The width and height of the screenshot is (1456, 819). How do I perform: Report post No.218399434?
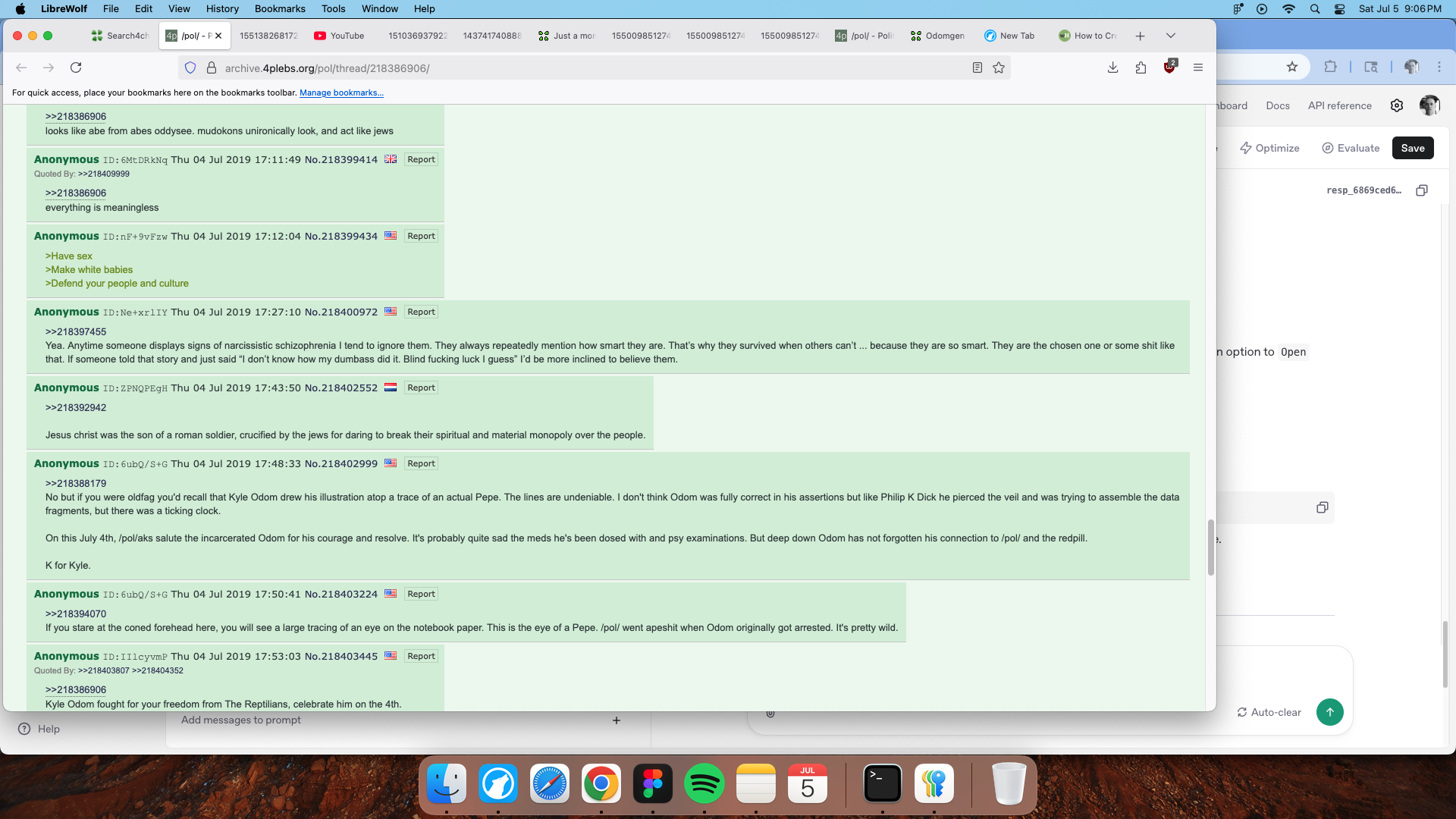pyautogui.click(x=421, y=236)
